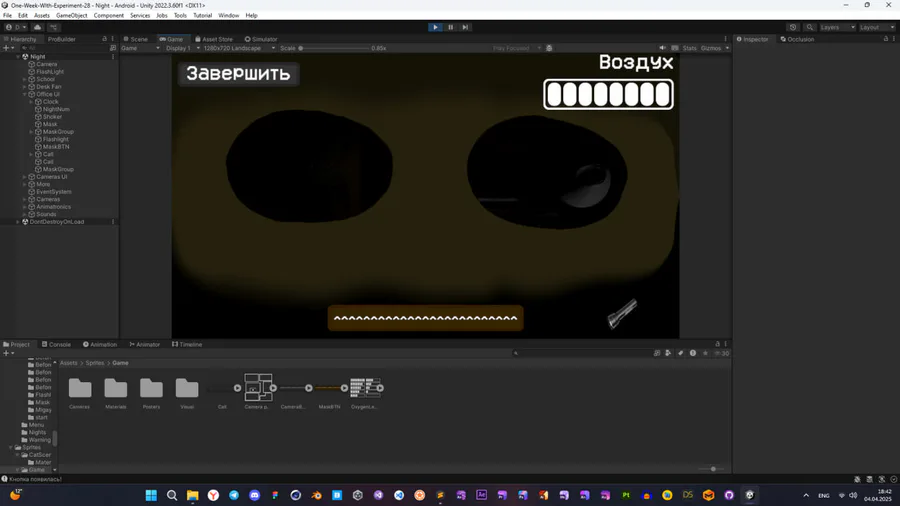Open the Layout dropdown
900x506 pixels.
click(876, 27)
